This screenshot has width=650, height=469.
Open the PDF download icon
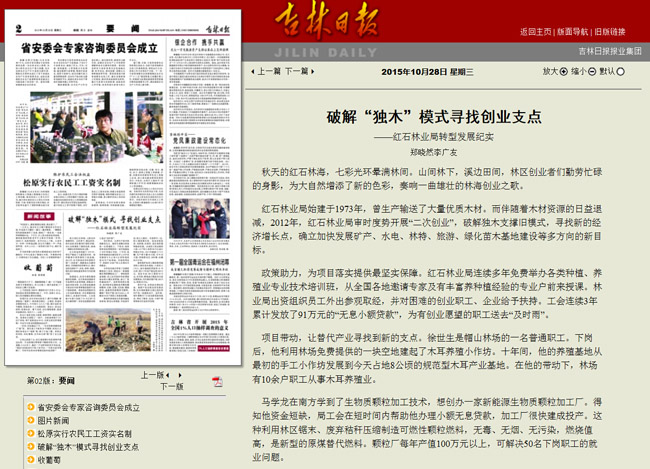coord(216,381)
